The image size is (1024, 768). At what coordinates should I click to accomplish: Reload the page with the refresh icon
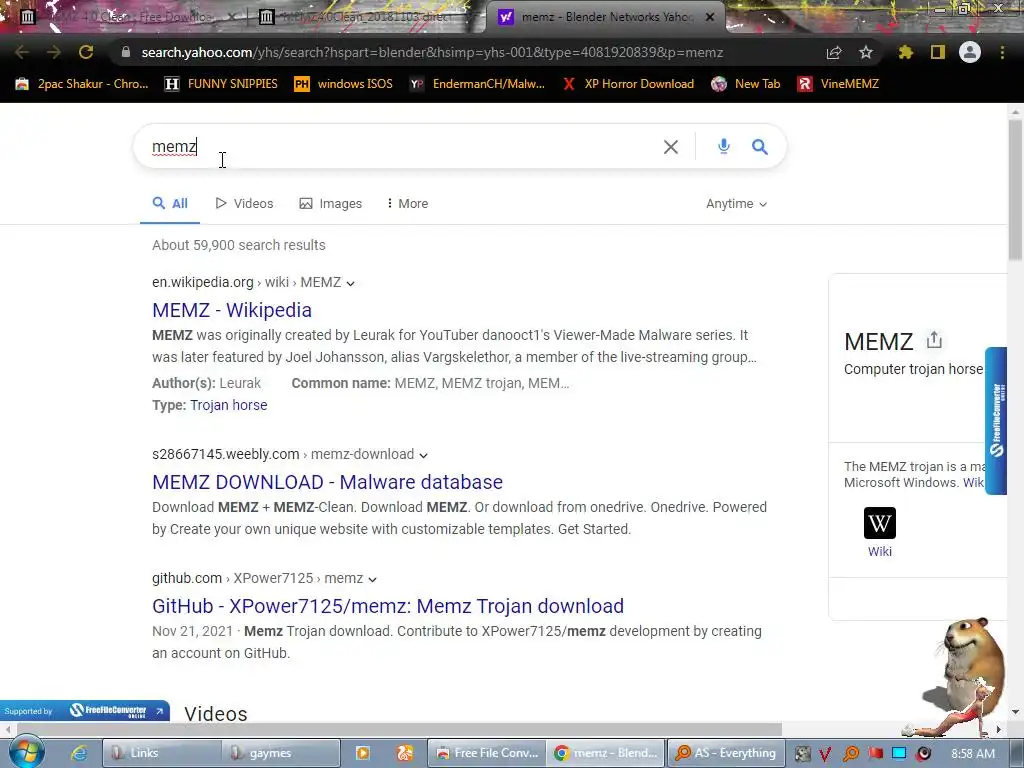[x=86, y=52]
